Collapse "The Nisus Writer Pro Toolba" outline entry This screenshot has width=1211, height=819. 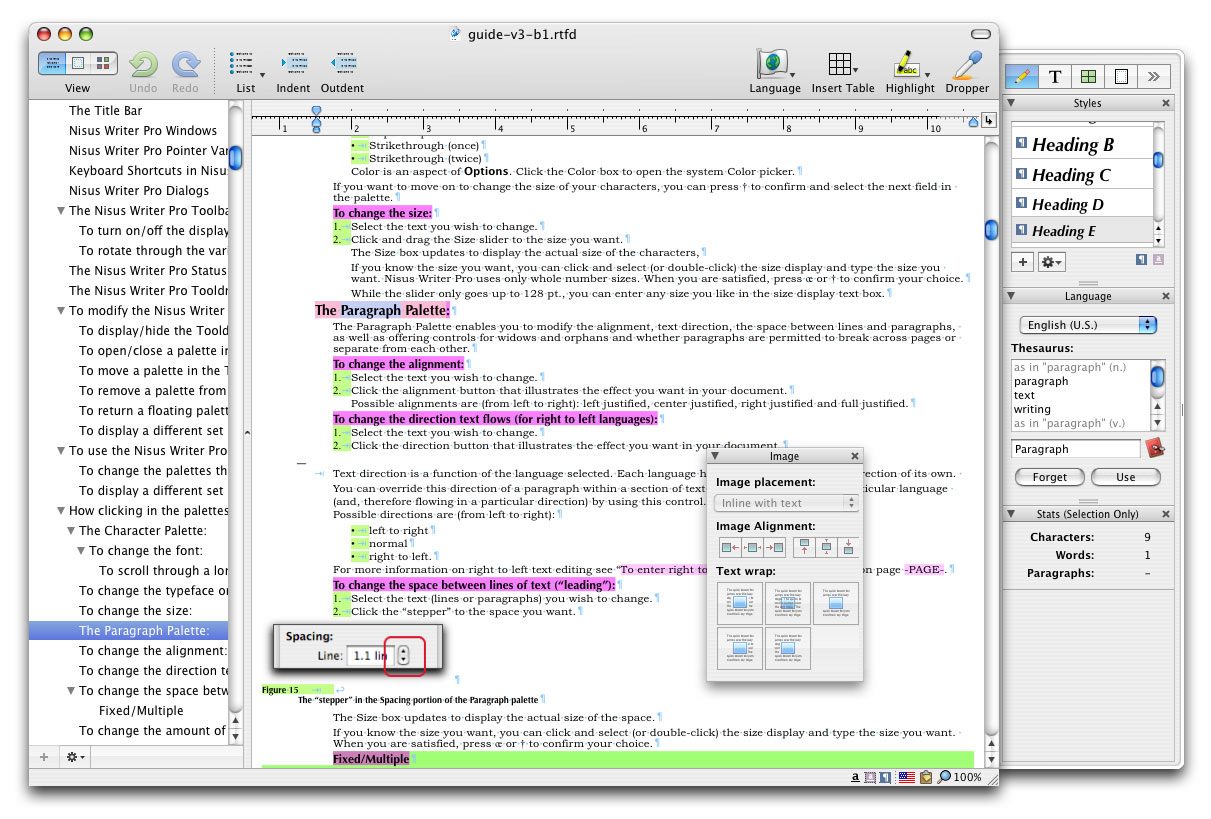point(60,211)
